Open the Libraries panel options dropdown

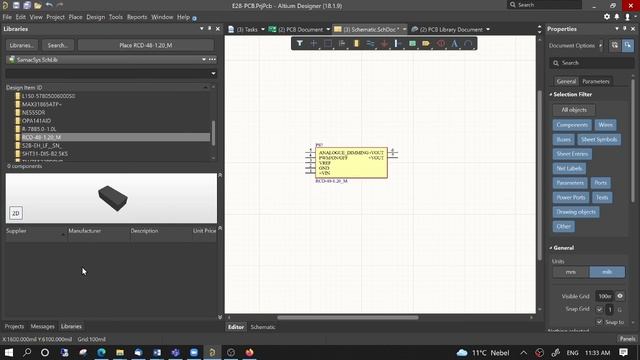[x=201, y=29]
